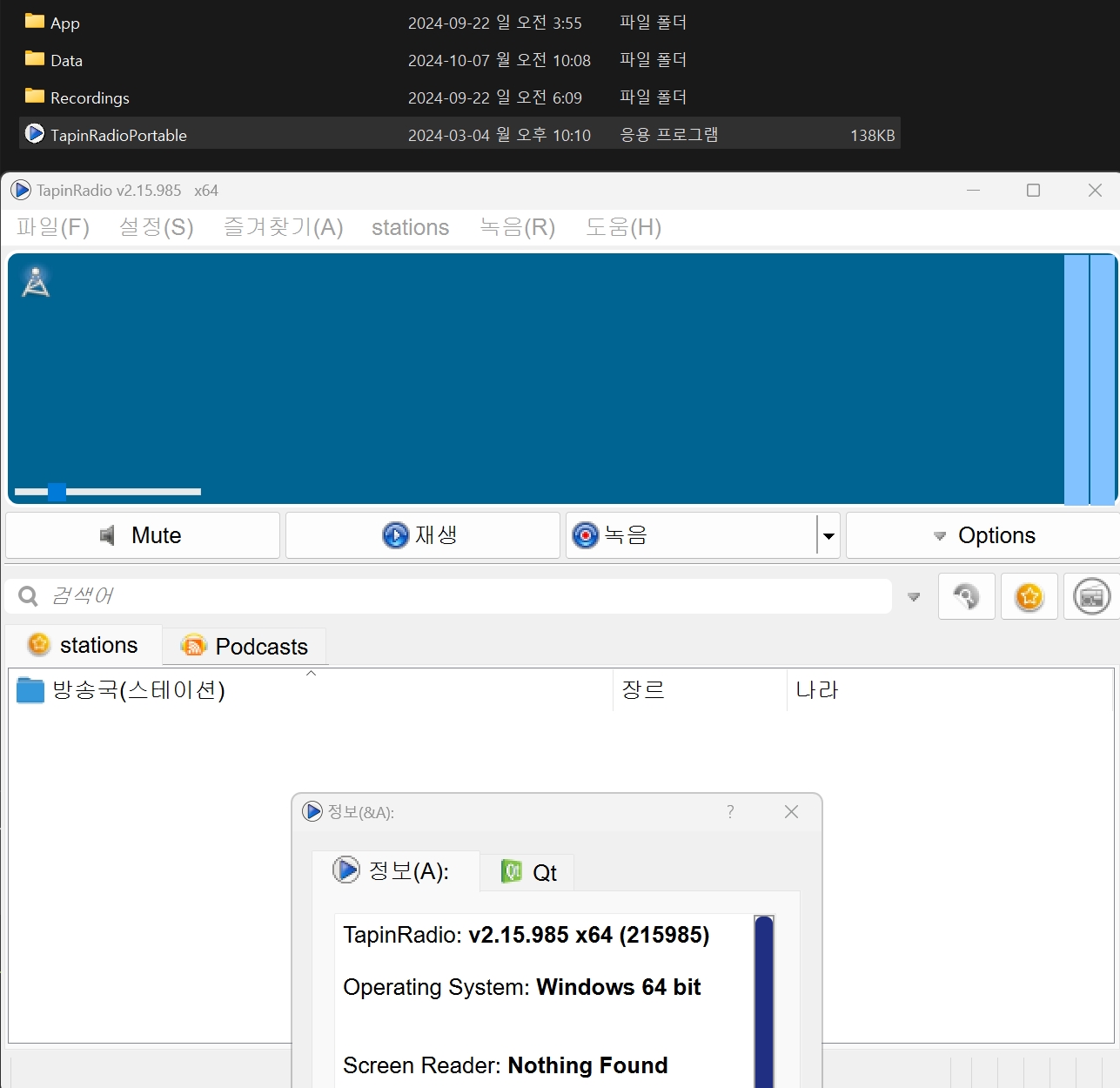Open the Options dropdown button

pyautogui.click(x=983, y=535)
